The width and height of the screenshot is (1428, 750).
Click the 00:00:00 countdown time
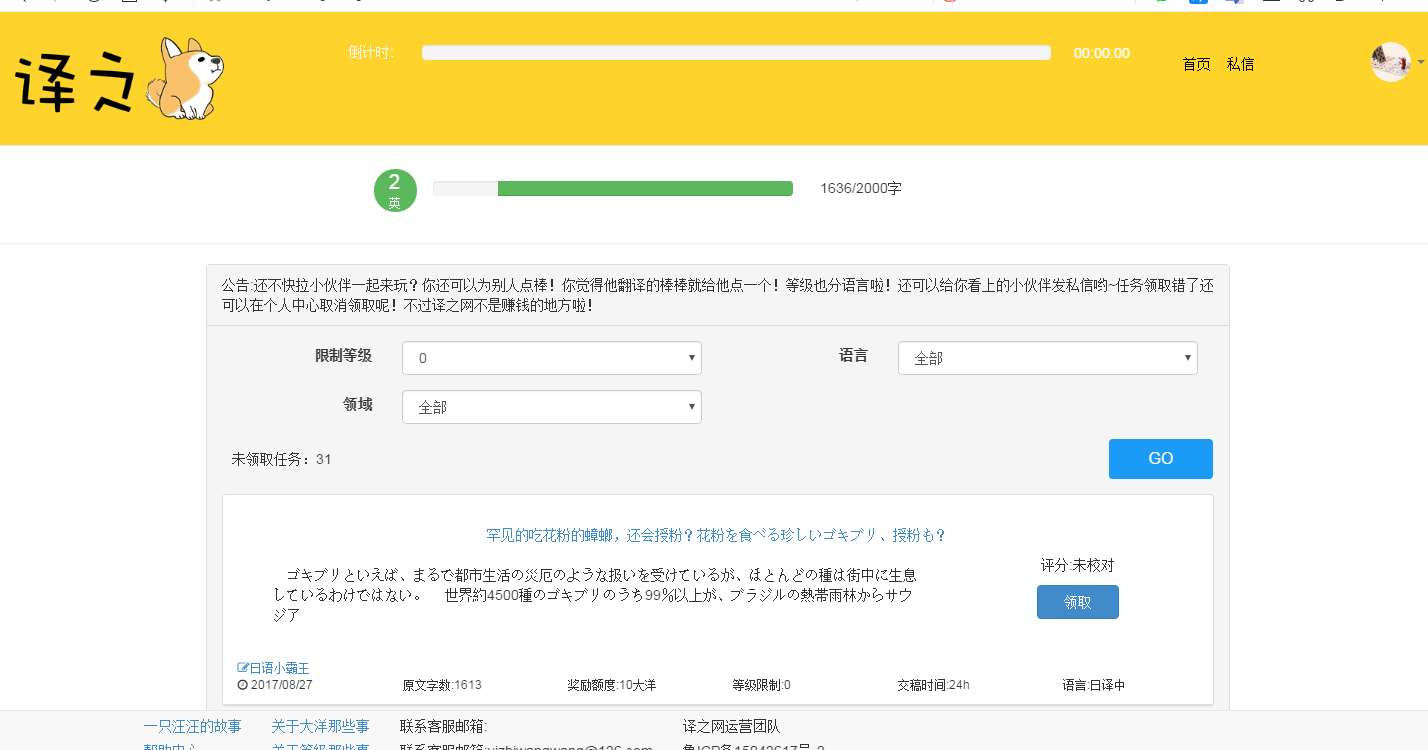click(x=1102, y=53)
